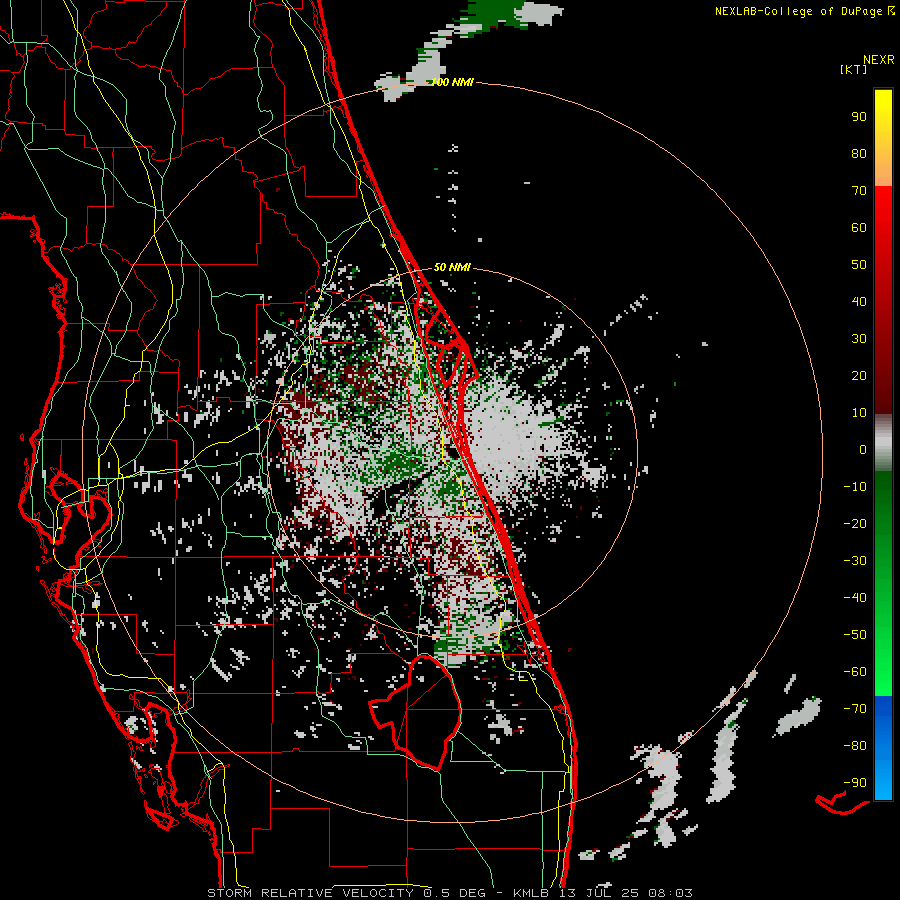The width and height of the screenshot is (900, 900).
Task: Click the positive 90 knot scale label
Action: (x=859, y=117)
